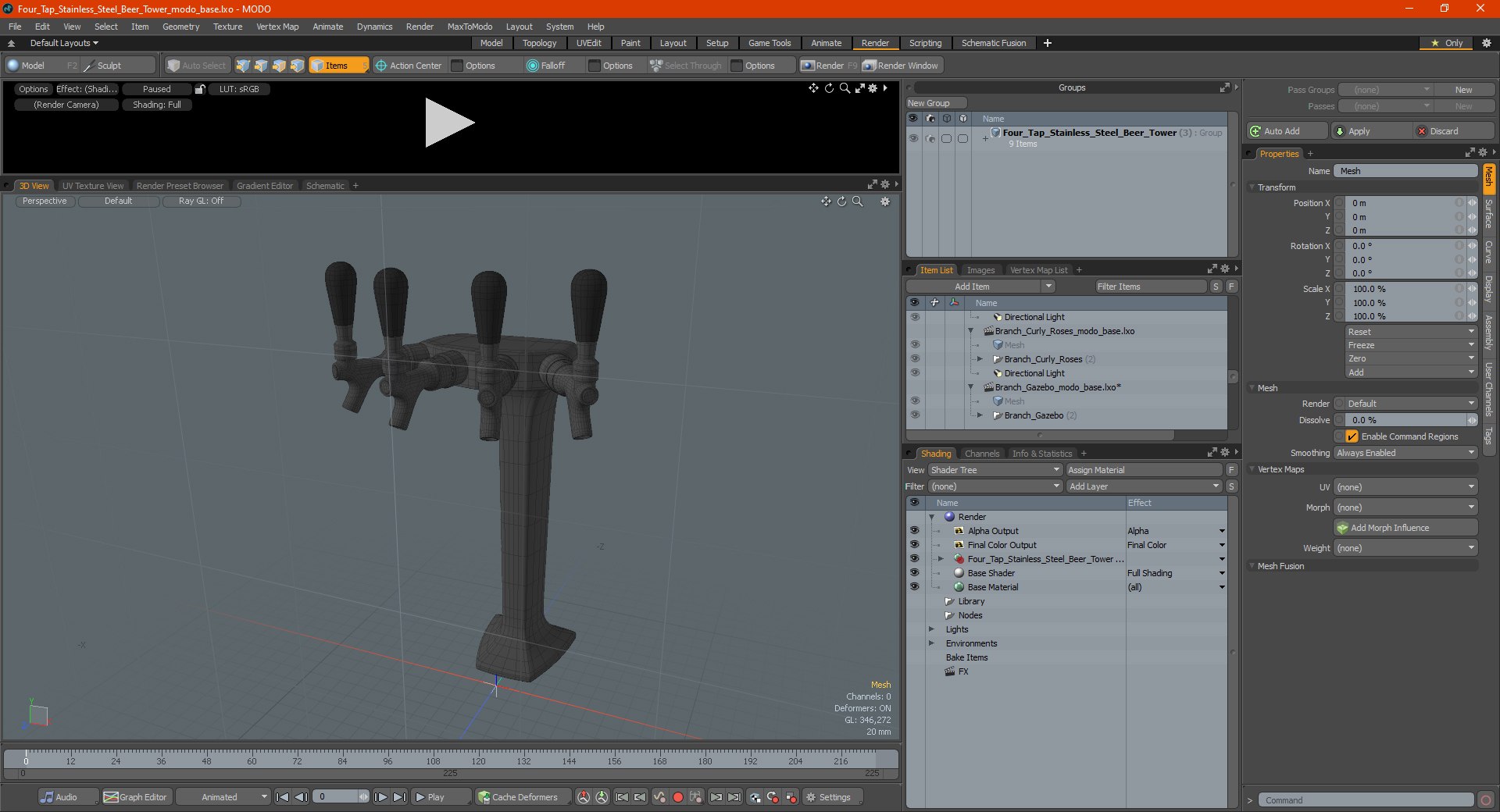Toggle visibility of Final Color Output layer
This screenshot has height=812, width=1500.
tap(914, 545)
